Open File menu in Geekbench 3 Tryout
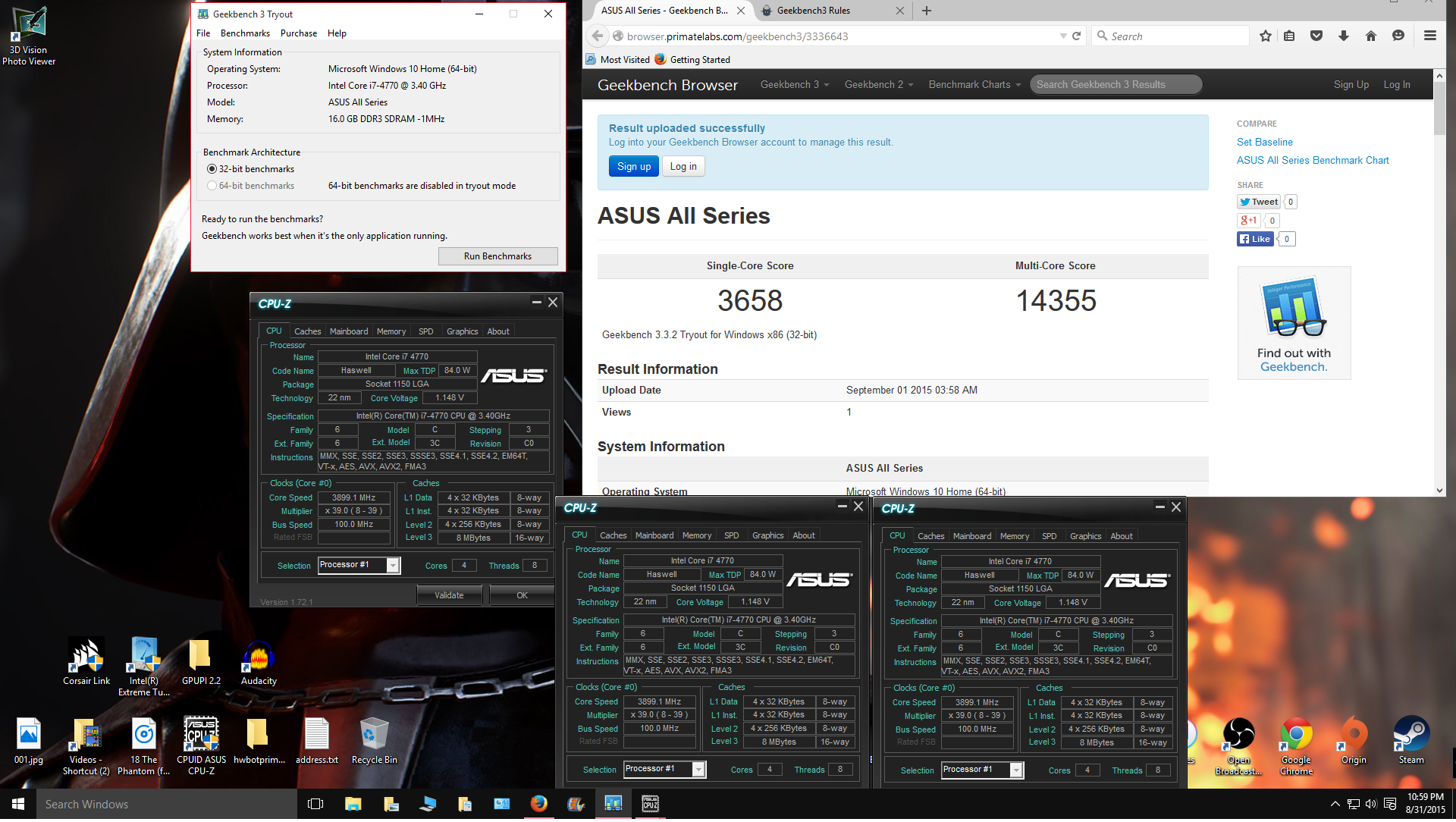 [x=203, y=33]
